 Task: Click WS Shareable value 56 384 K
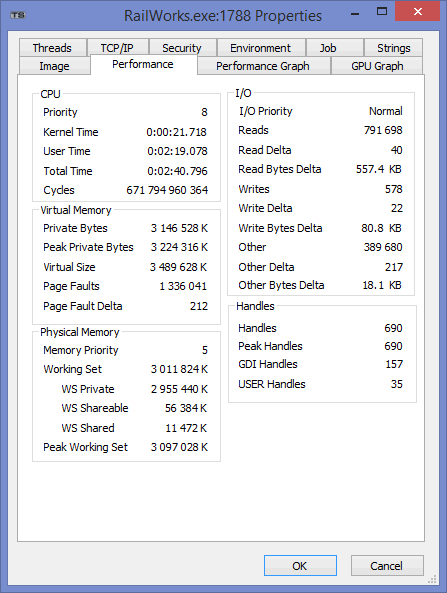186,408
